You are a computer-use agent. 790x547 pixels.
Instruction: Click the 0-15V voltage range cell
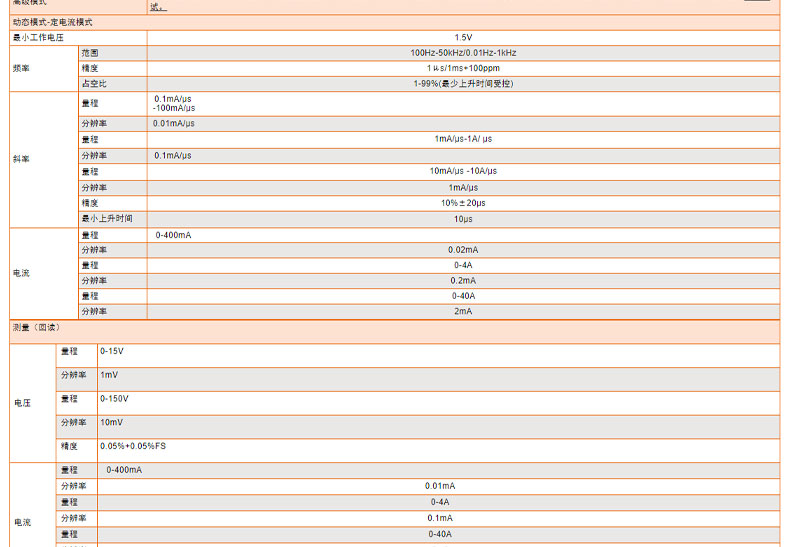click(x=111, y=352)
